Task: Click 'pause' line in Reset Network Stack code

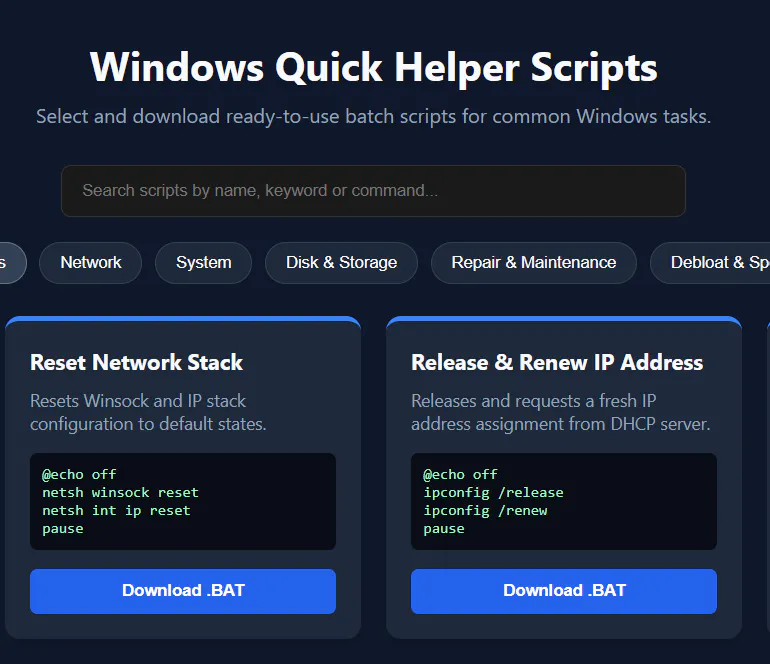Action: coord(63,529)
